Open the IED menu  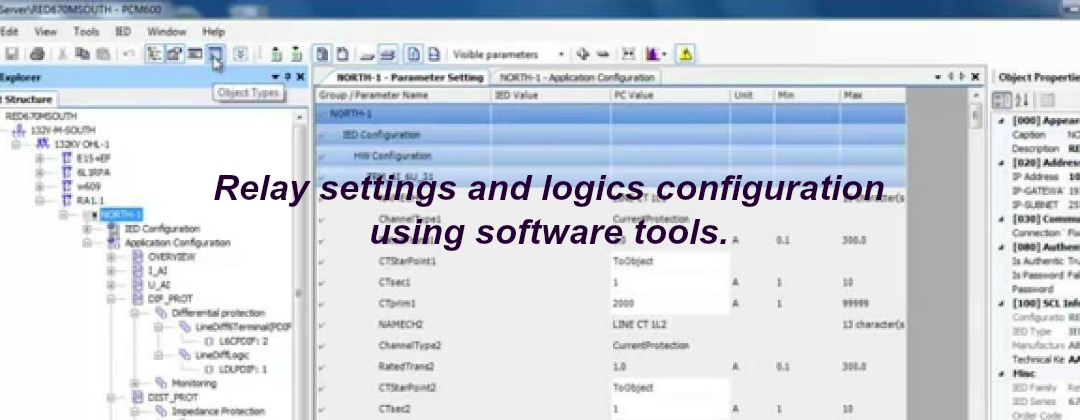coord(123,31)
